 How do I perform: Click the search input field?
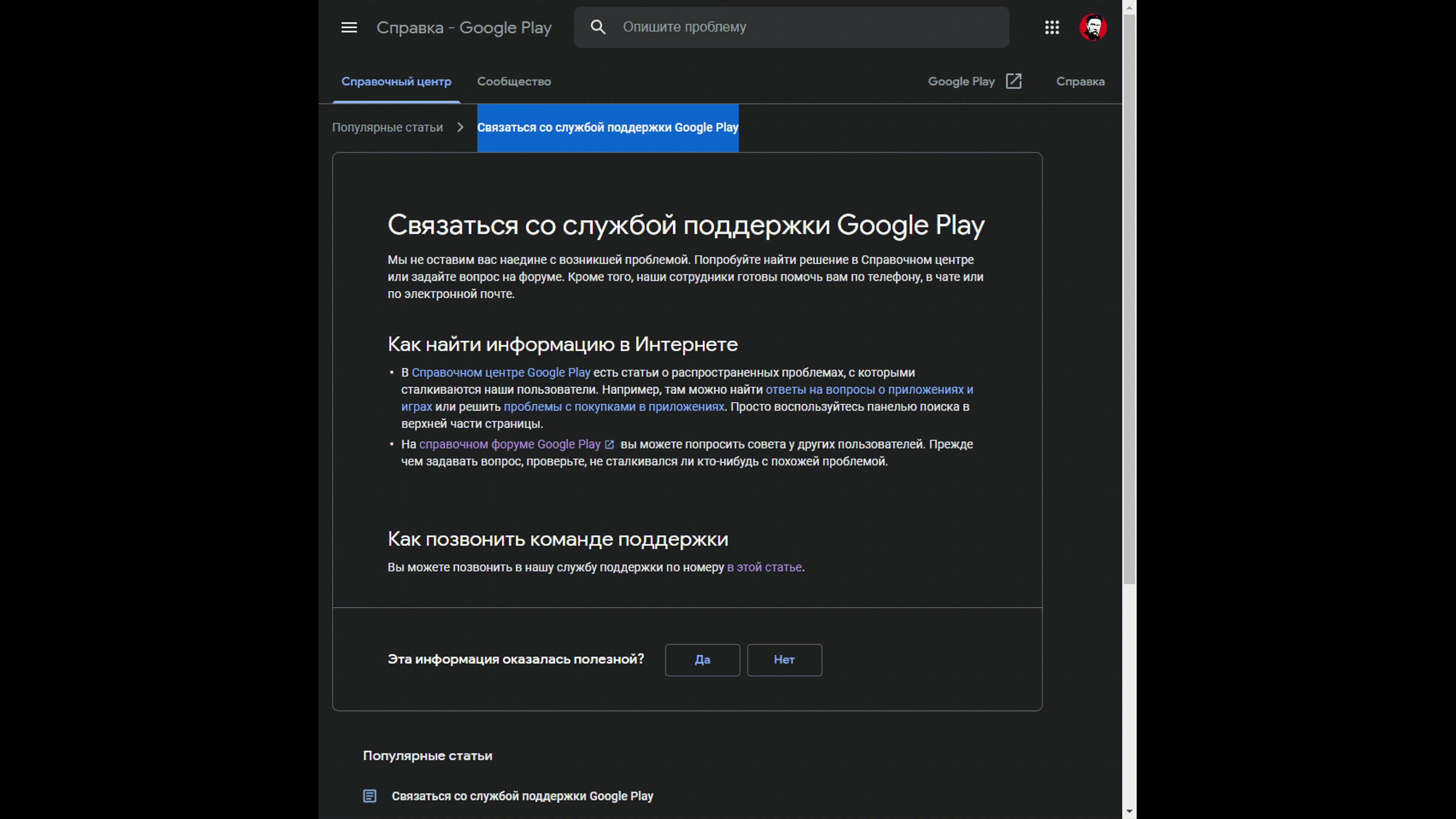tap(790, 27)
